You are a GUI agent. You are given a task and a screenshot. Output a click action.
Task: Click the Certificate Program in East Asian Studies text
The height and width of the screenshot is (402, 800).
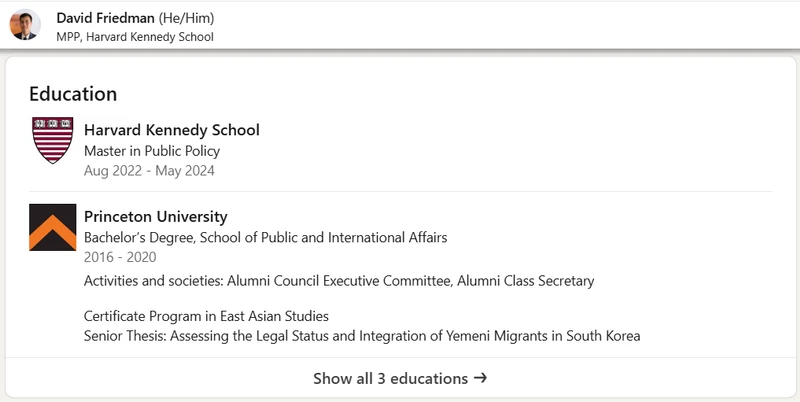206,316
